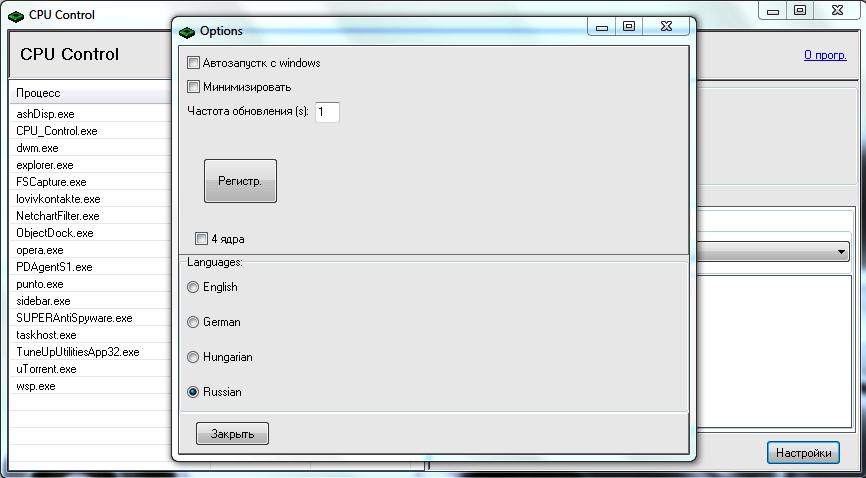Open Настройки in CPU Control window
The height and width of the screenshot is (478, 866).
(804, 453)
